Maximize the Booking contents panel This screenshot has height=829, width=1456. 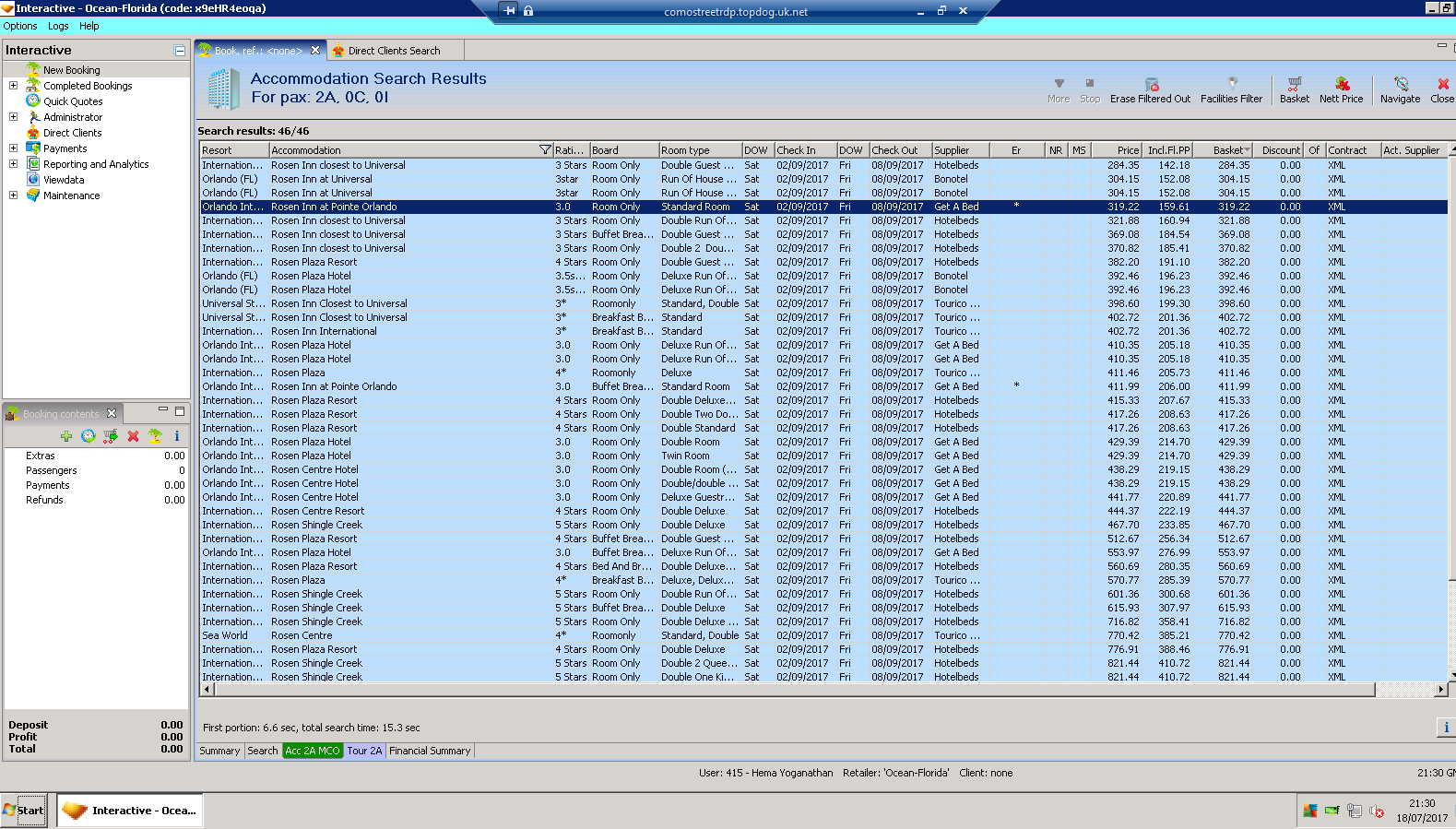click(180, 410)
